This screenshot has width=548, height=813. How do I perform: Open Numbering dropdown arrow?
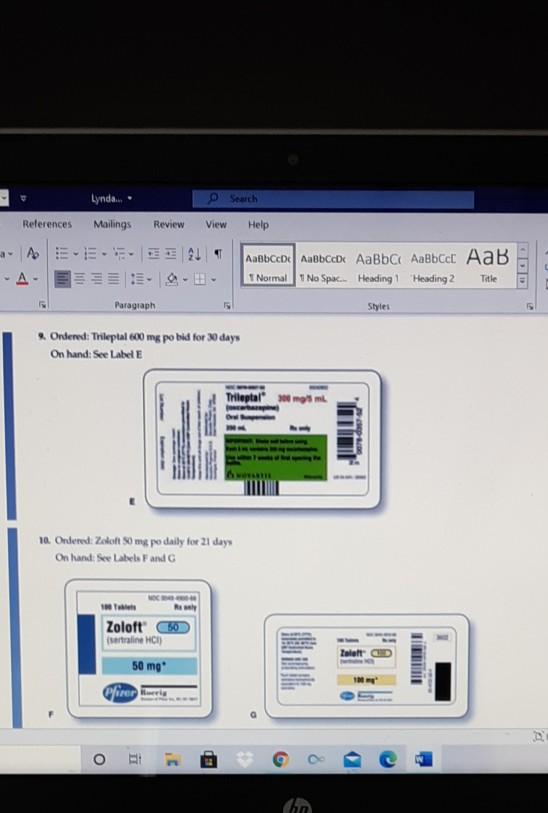tap(104, 254)
